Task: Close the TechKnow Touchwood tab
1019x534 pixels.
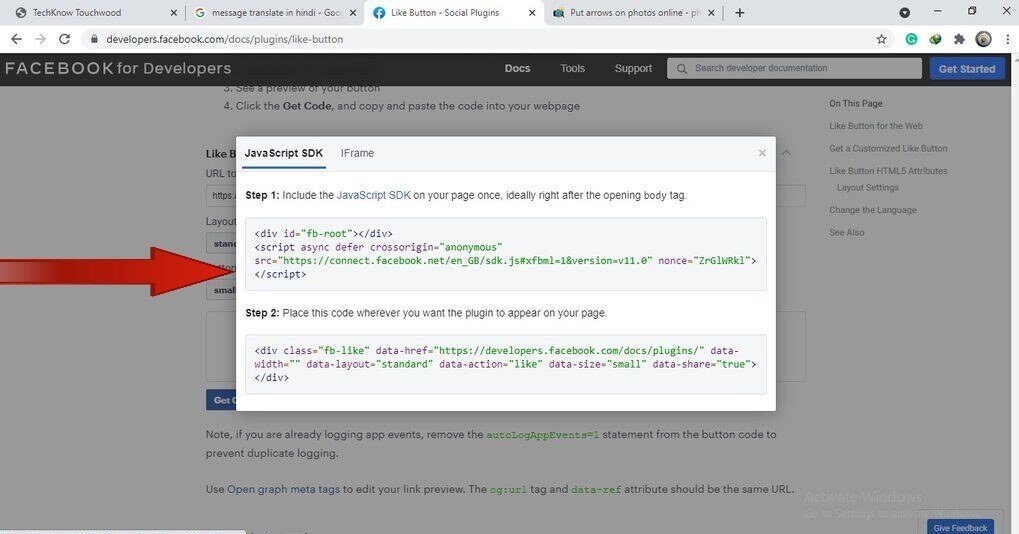Action: (x=174, y=12)
